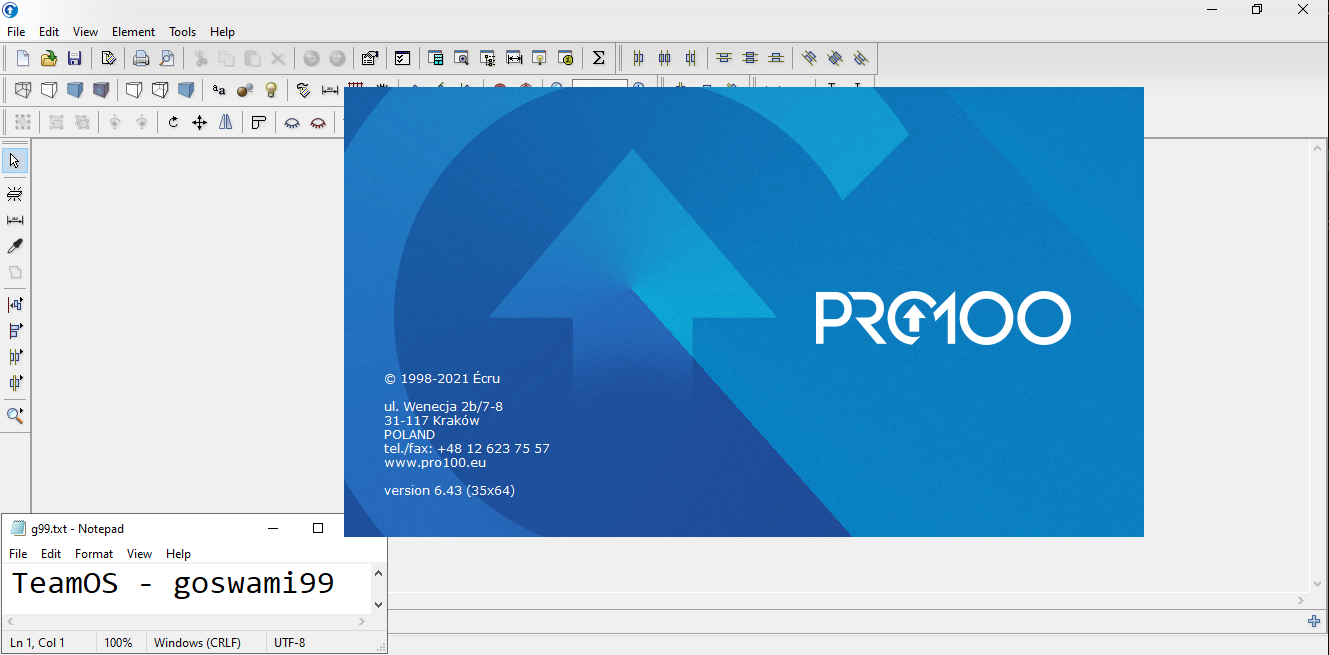Viewport: 1329px width, 655px height.
Task: Click the red eye show icon
Action: [318, 122]
